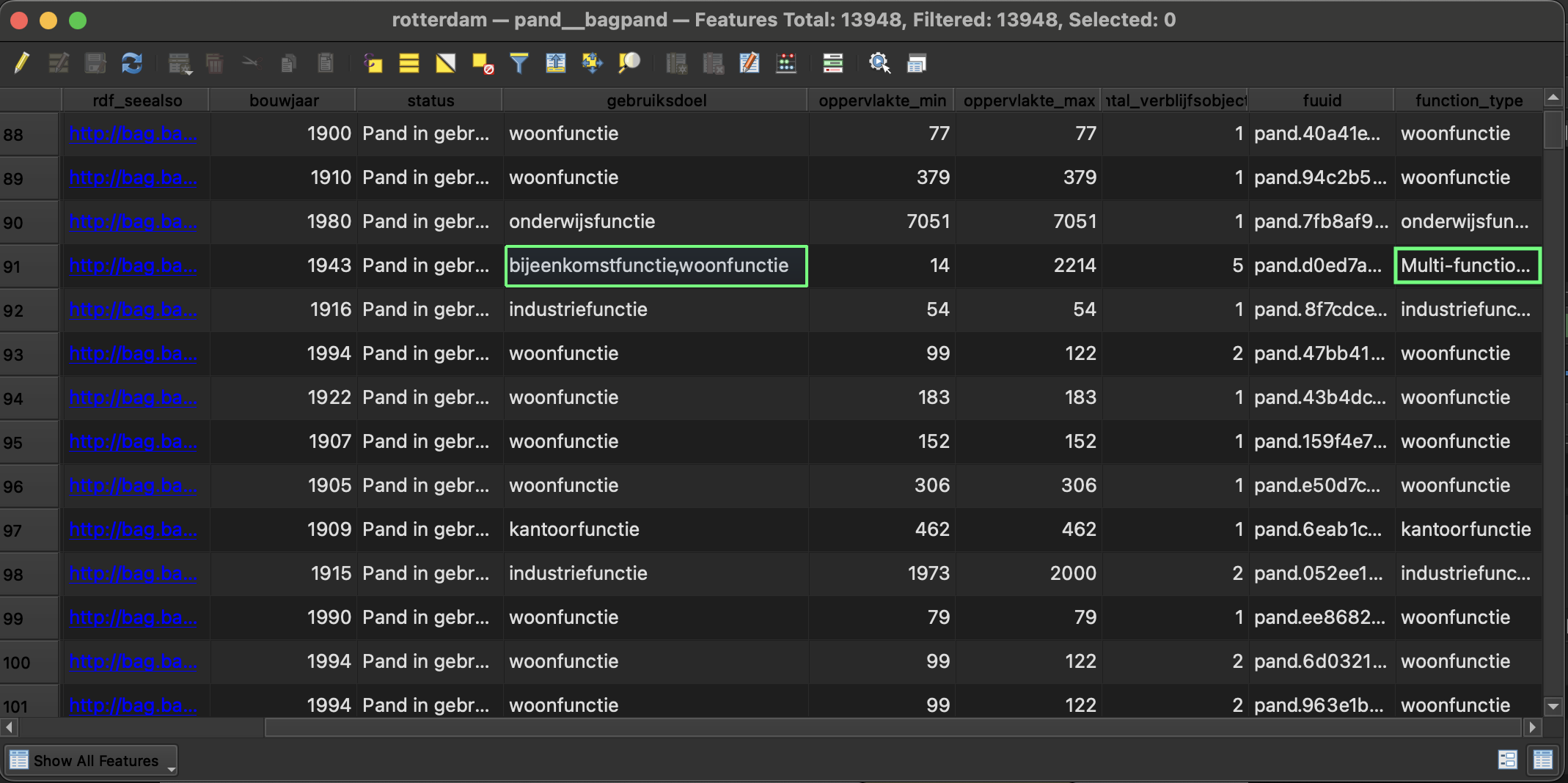Invert the current feature selection
The height and width of the screenshot is (783, 1568).
[x=446, y=63]
